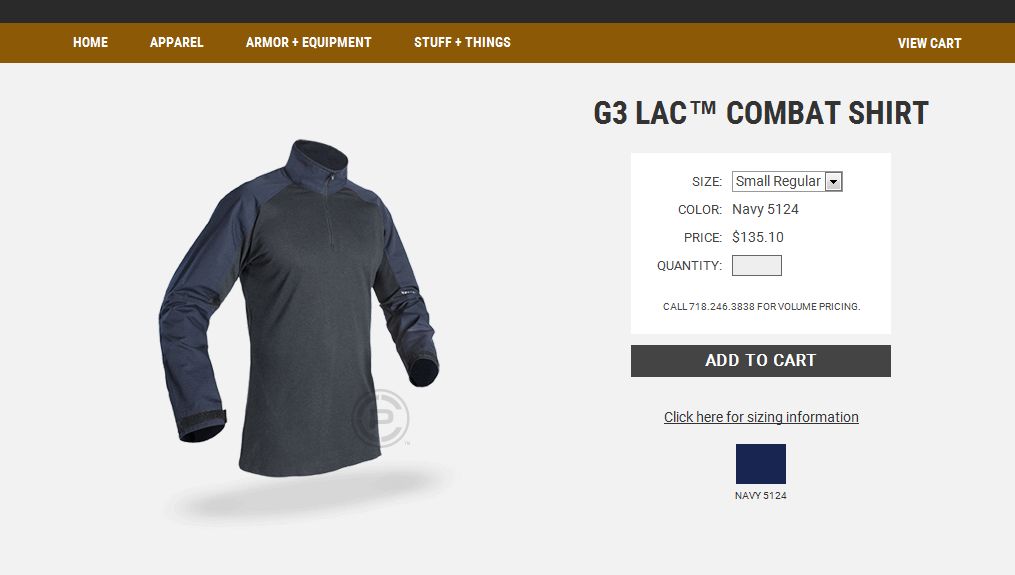Go to ARMOR + EQUIPMENT section
1015x575 pixels.
click(x=308, y=43)
